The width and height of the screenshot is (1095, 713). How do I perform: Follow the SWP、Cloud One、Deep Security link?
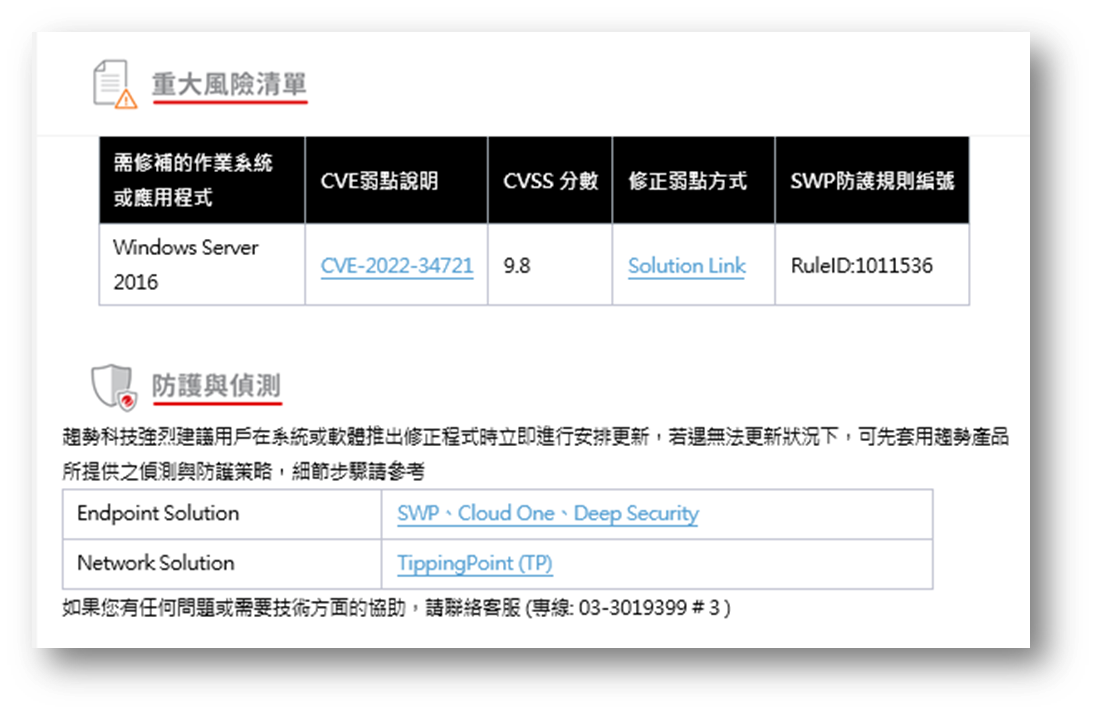tap(547, 514)
